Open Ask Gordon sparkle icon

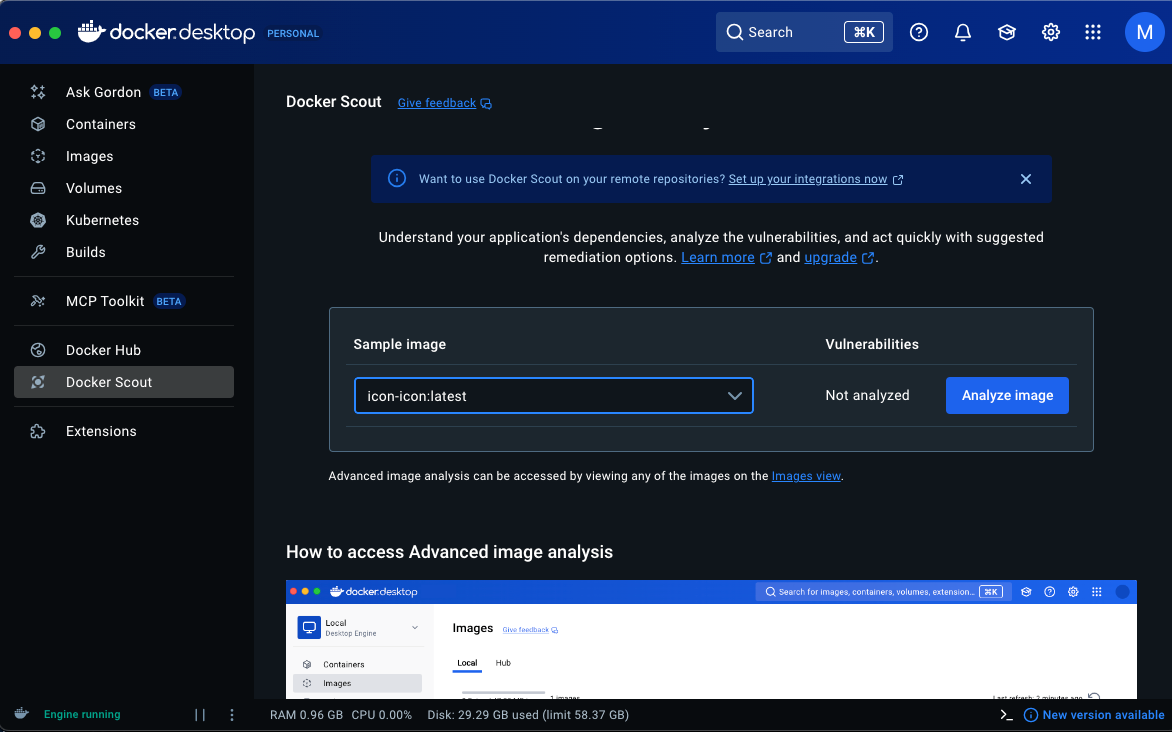tap(38, 92)
